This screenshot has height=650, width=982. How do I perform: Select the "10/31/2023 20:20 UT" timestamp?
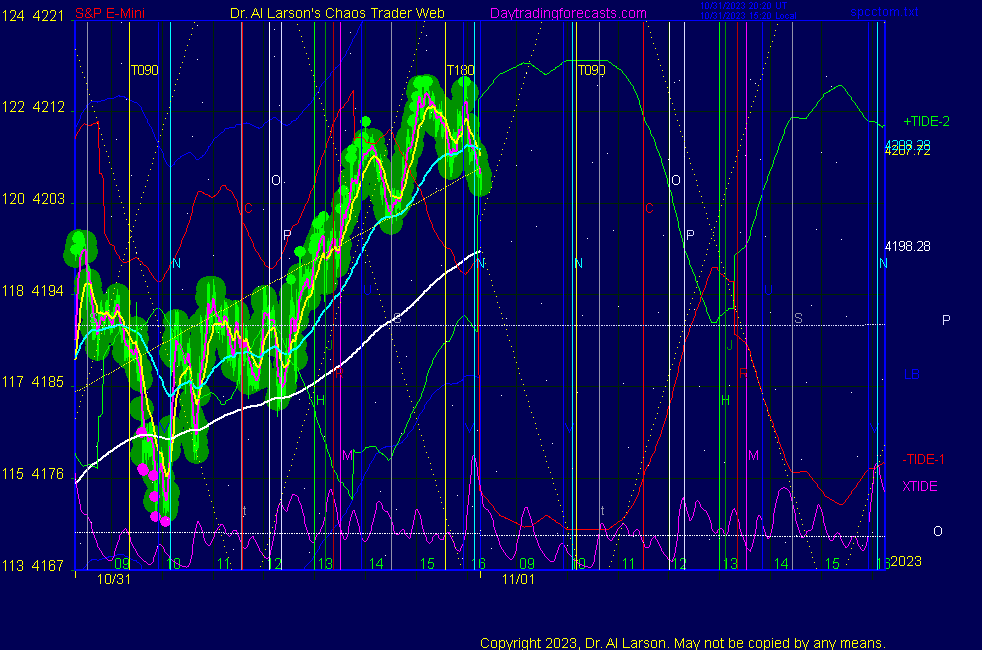click(743, 6)
